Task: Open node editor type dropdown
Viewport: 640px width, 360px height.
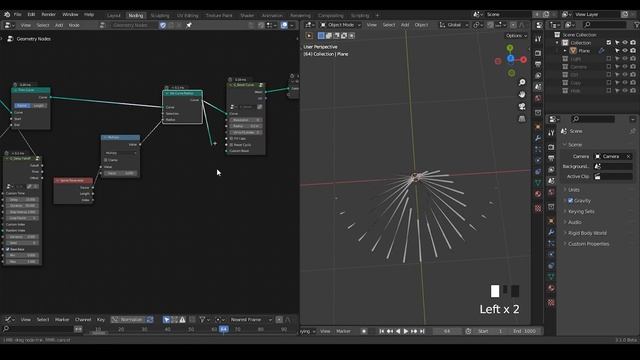Action: click(x=9, y=25)
